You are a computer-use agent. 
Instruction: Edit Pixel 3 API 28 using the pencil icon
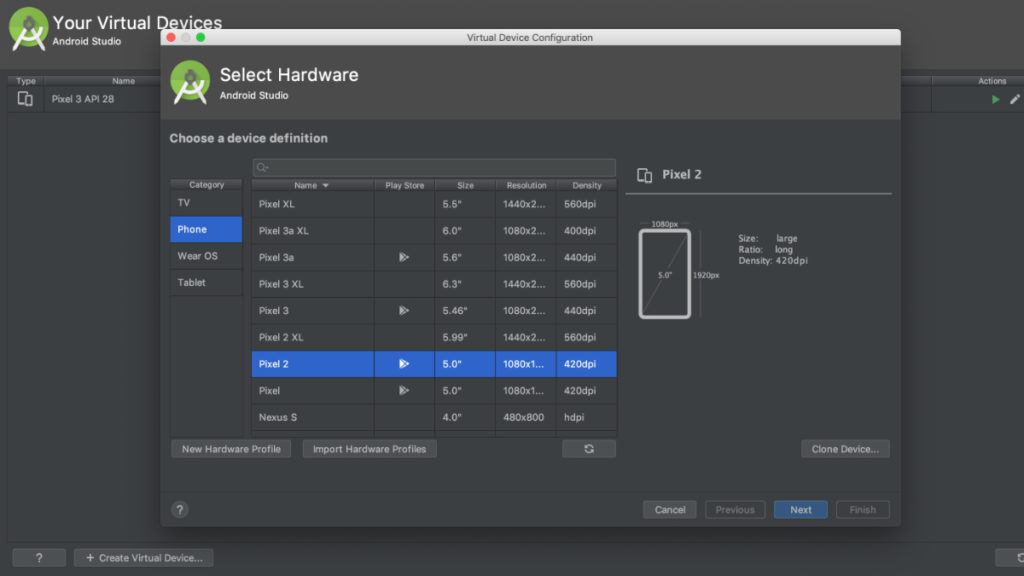[1014, 99]
